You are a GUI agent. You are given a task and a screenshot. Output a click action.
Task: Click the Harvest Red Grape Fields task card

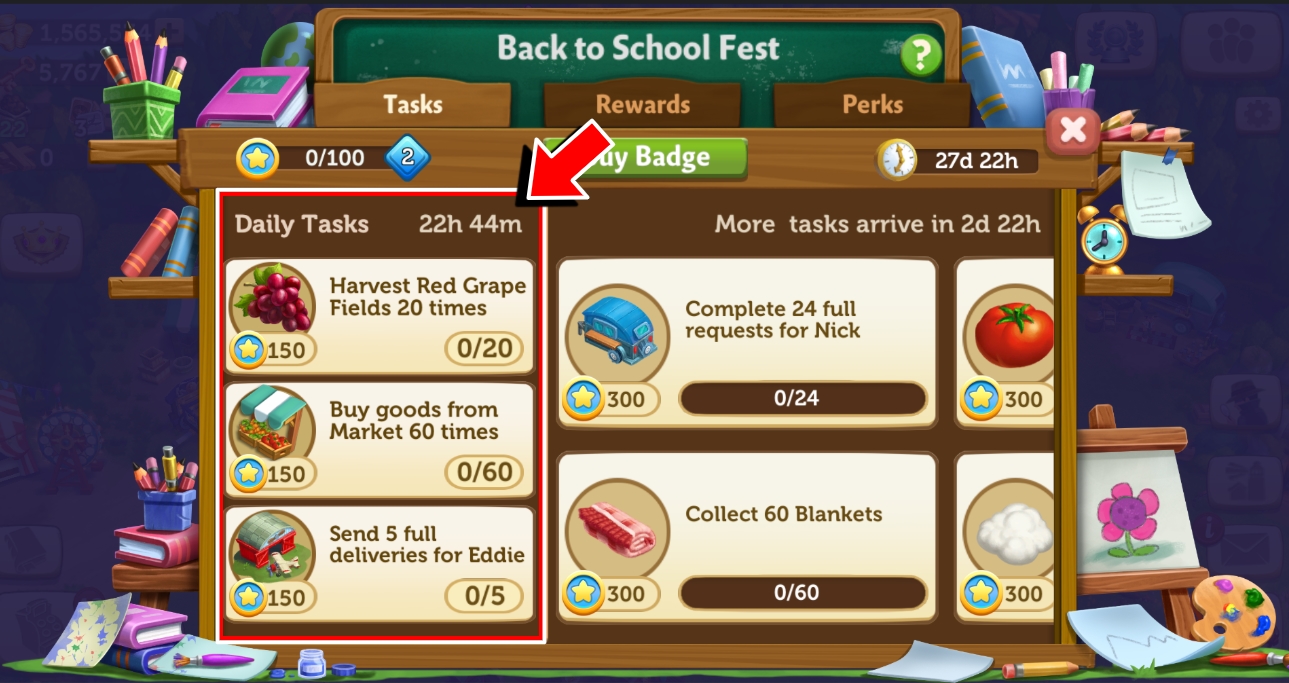pos(379,316)
